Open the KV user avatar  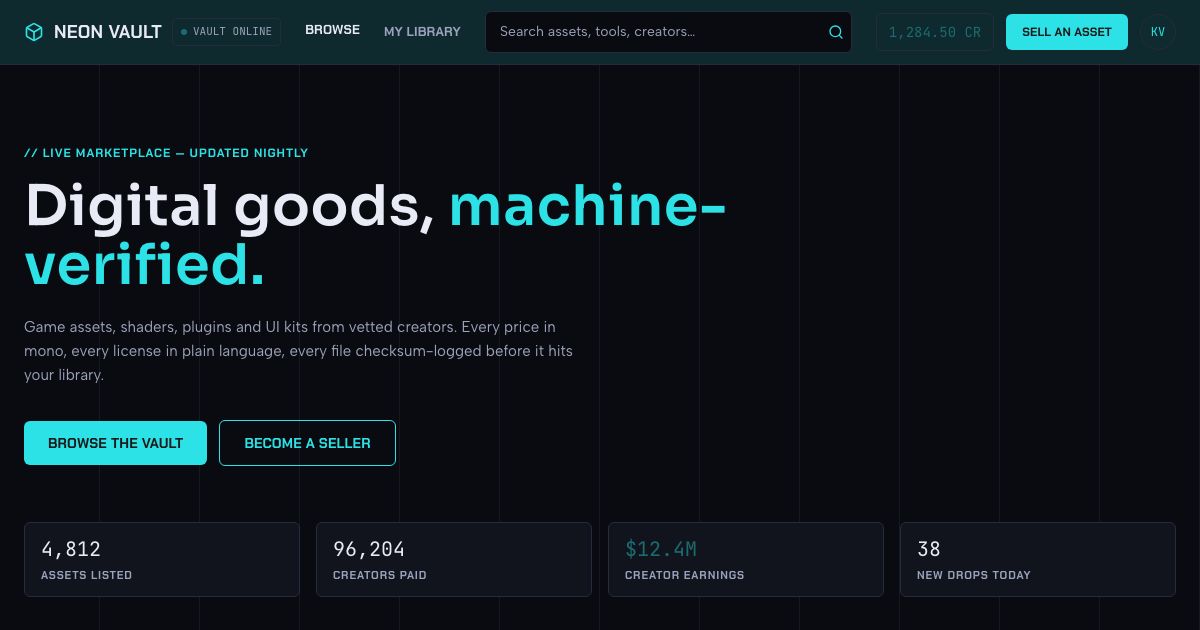1157,32
